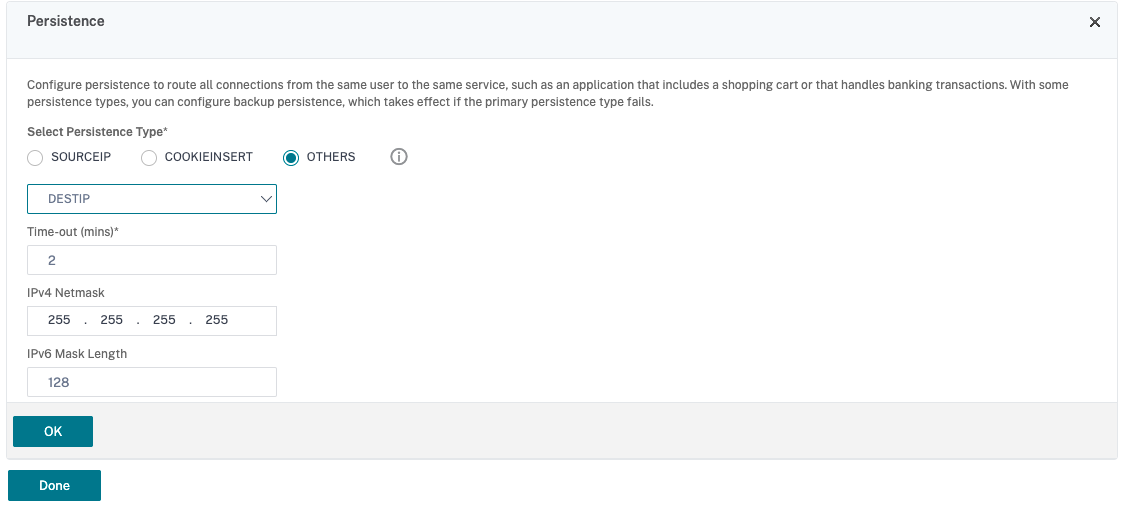
Task: Click the Time-out minutes input field
Action: (x=152, y=260)
